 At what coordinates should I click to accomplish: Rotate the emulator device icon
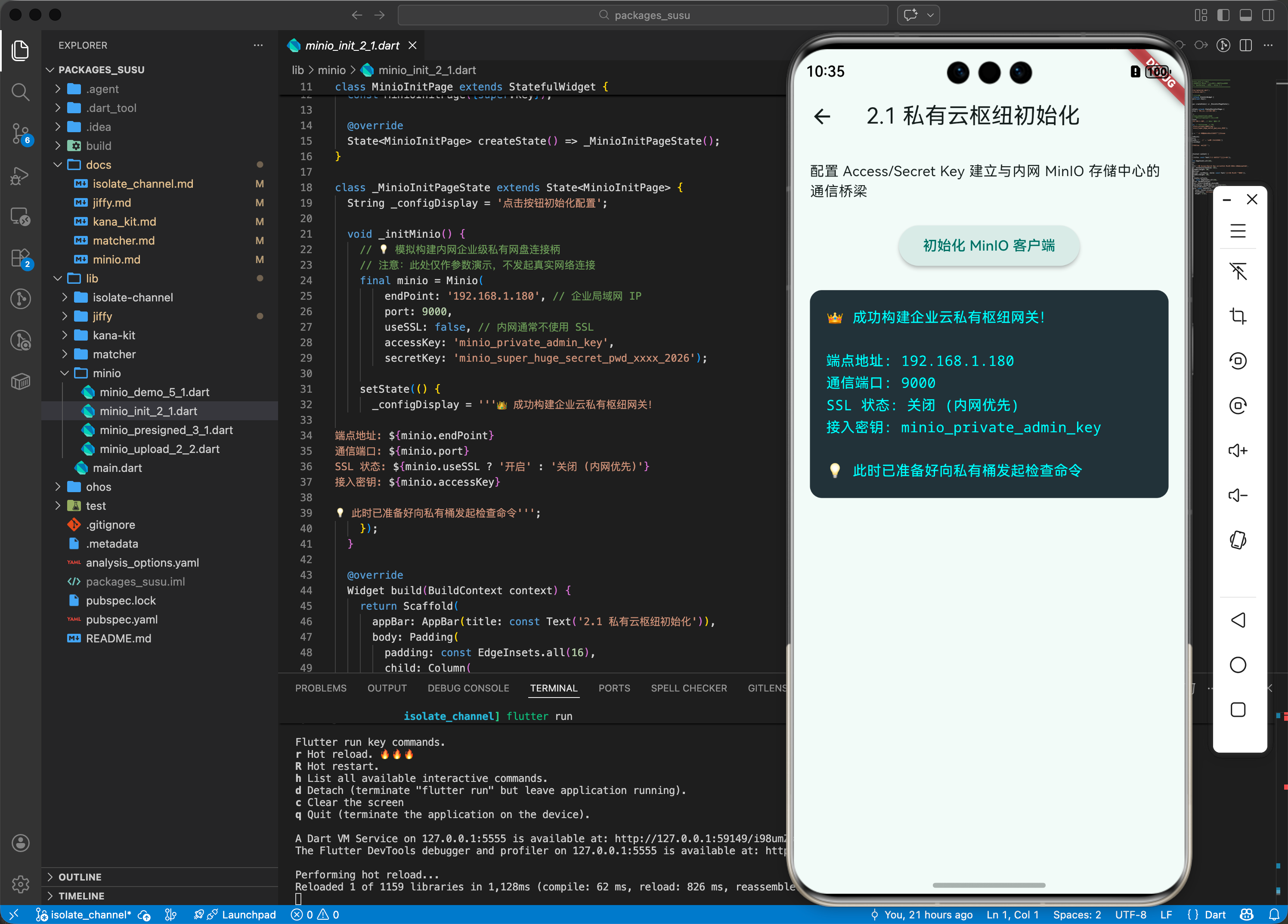[x=1238, y=540]
